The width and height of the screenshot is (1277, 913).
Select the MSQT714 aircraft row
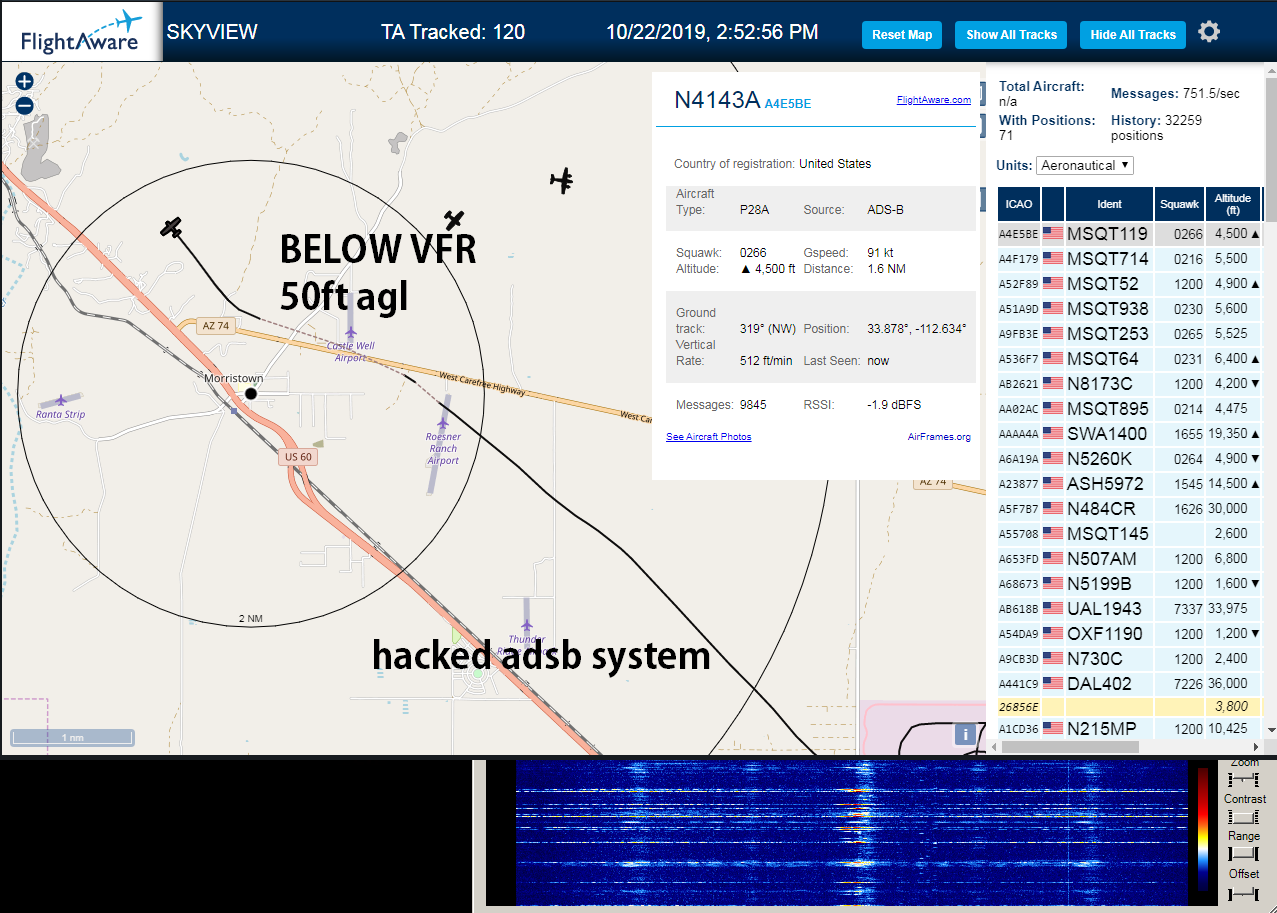point(1130,259)
